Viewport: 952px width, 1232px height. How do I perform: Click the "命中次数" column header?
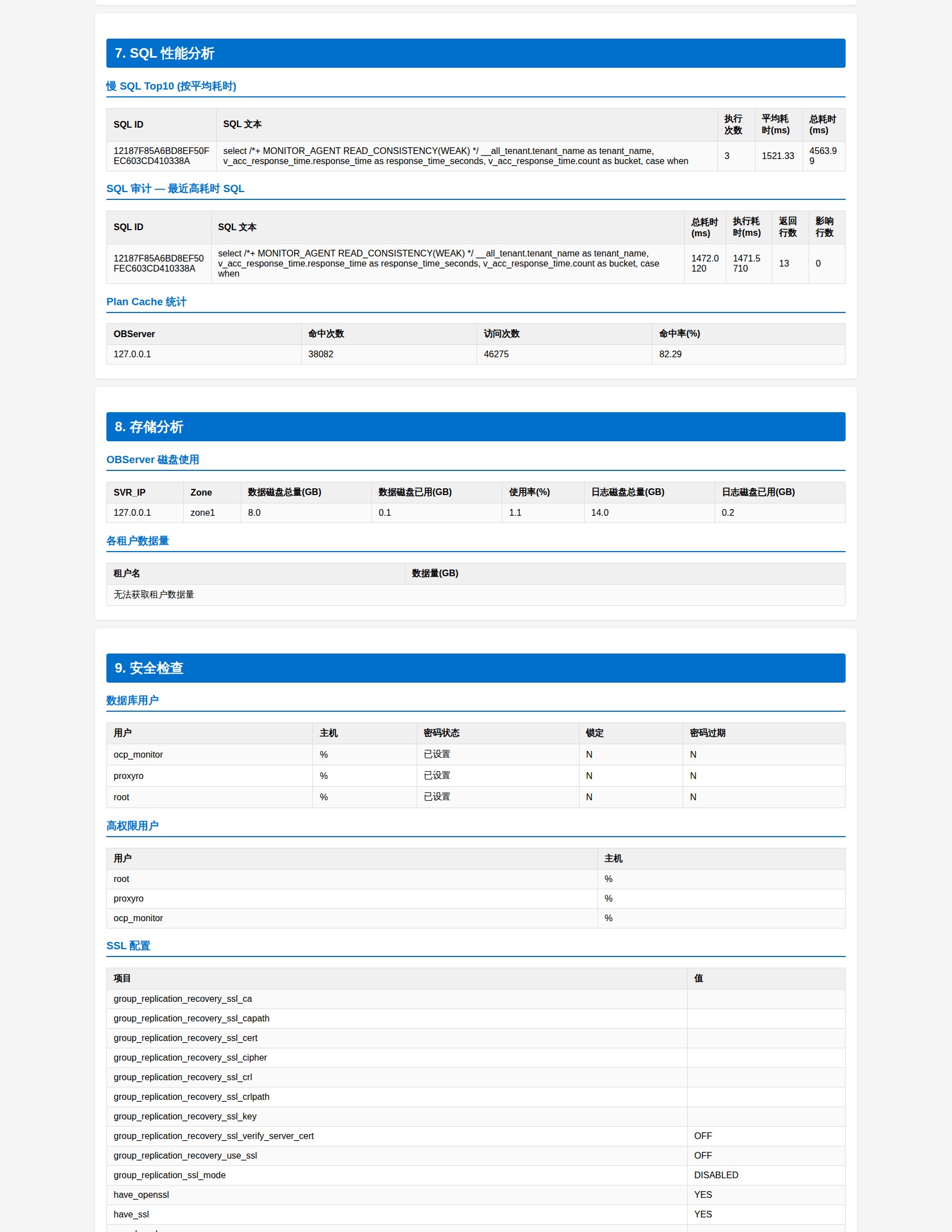point(389,334)
